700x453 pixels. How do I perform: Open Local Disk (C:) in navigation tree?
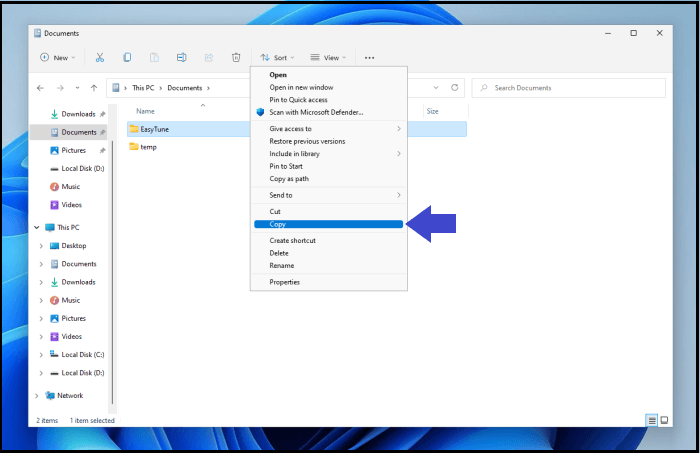tap(84, 354)
